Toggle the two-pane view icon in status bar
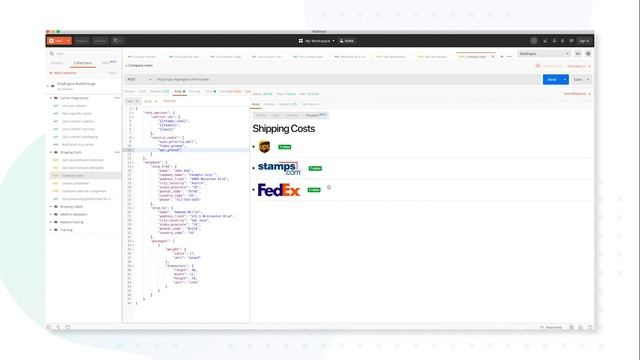This screenshot has height=360, width=640. (x=571, y=327)
